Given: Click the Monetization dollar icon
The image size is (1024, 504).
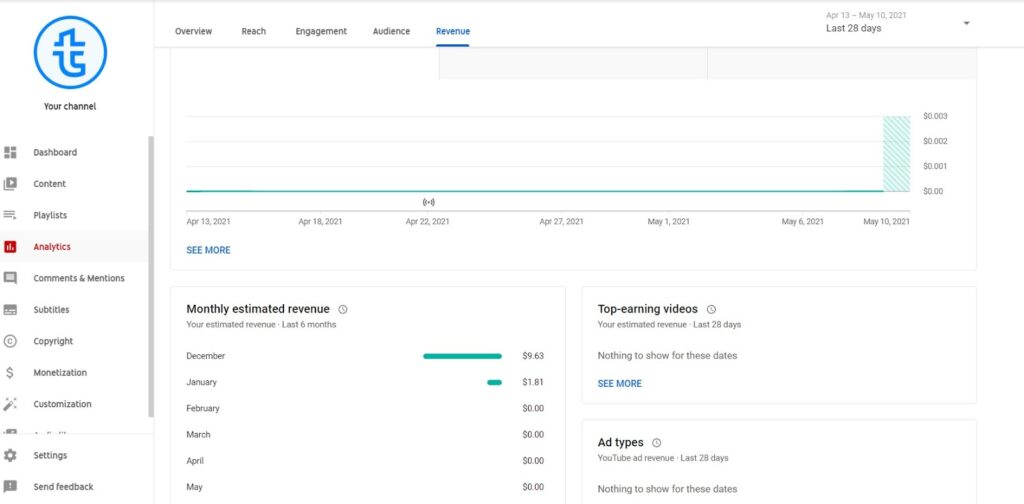Looking at the screenshot, I should click(11, 373).
